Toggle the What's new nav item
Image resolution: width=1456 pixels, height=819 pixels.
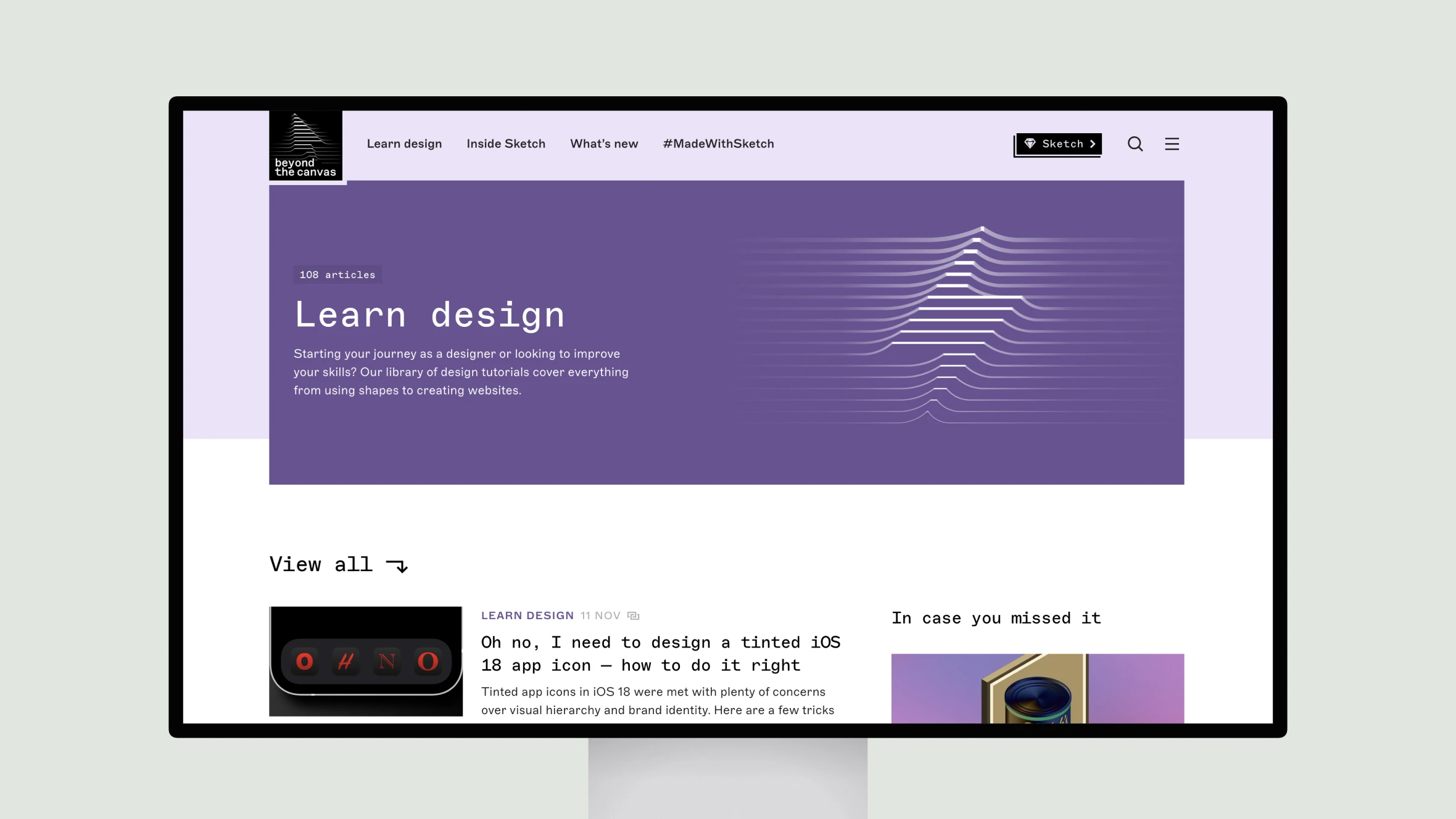604,143
